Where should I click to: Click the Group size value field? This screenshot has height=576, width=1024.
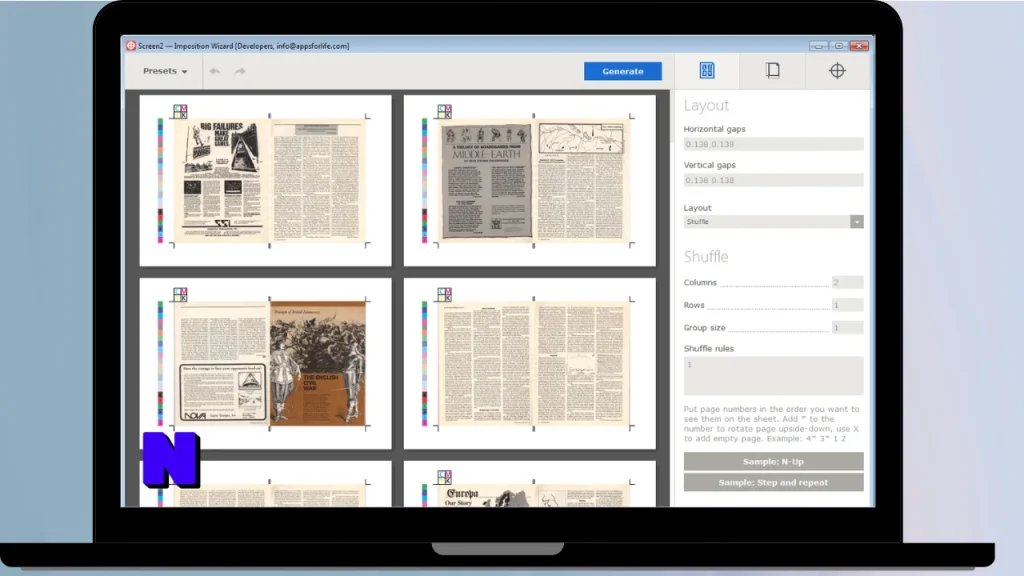(847, 328)
